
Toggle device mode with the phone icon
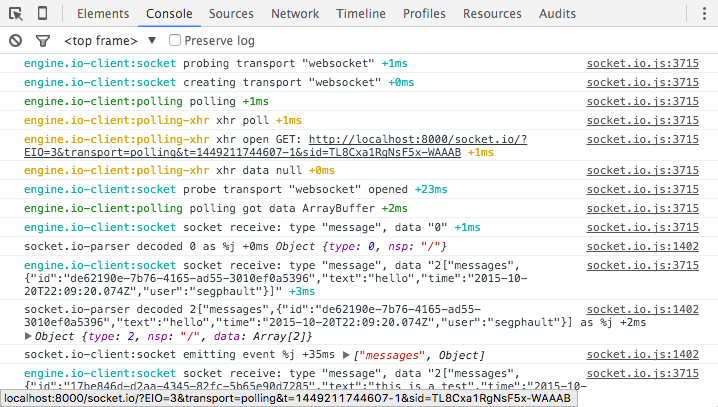(x=42, y=14)
